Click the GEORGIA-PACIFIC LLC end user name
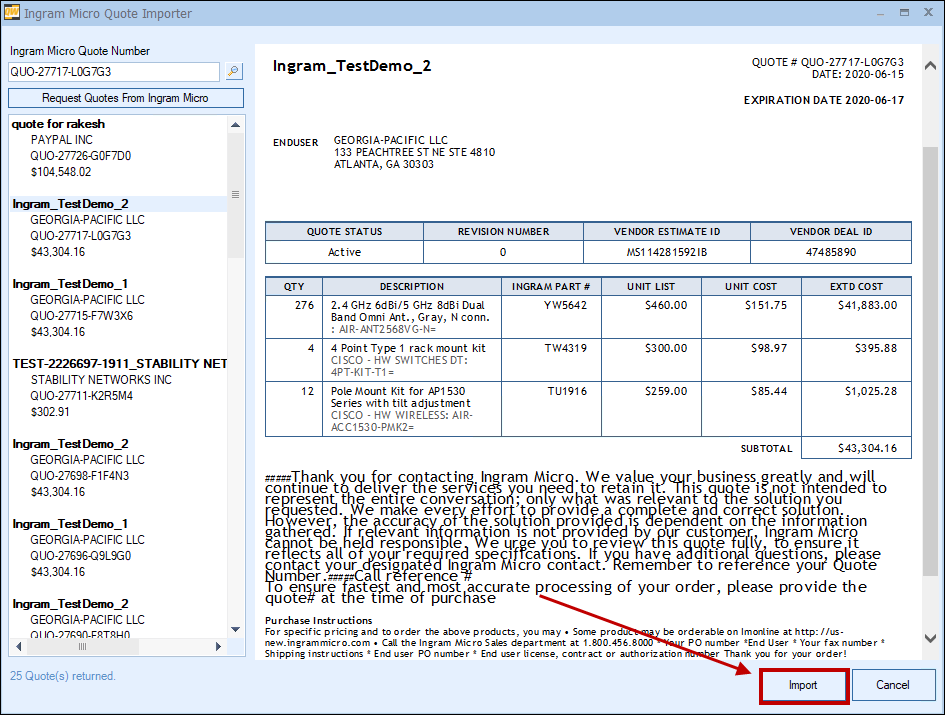 (391, 140)
